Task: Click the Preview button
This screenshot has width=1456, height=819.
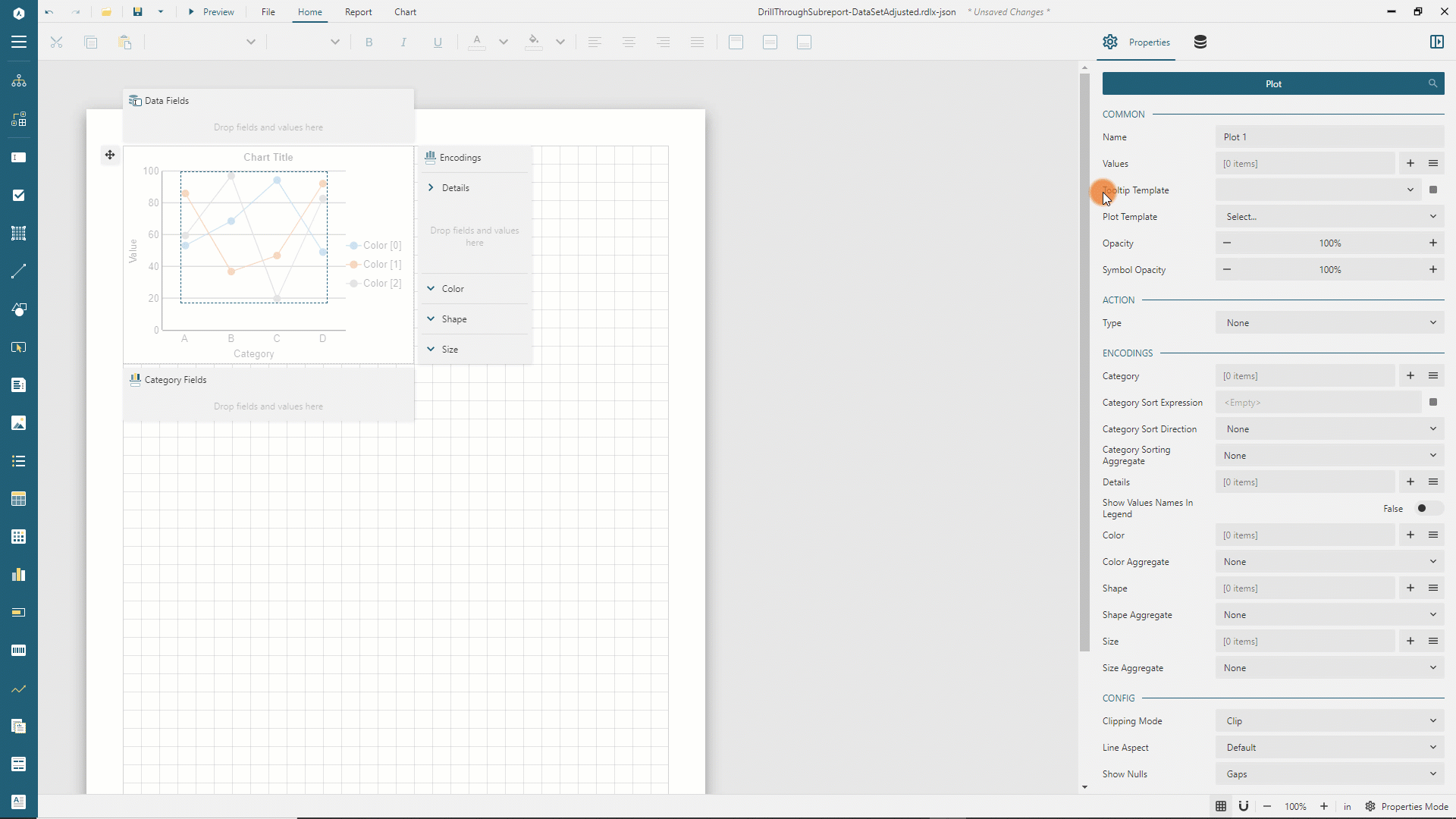Action: coord(211,12)
